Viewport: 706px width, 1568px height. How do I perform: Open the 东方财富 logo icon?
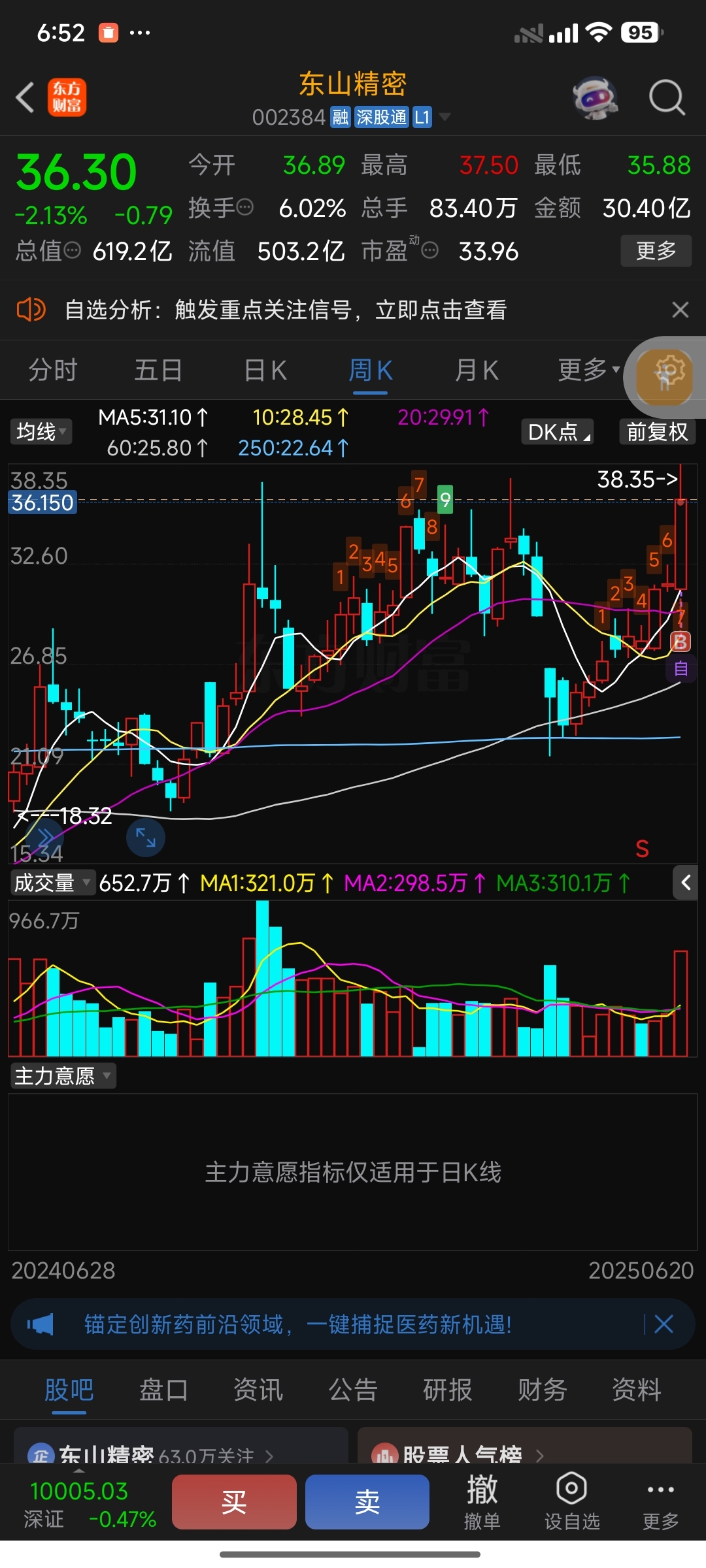(x=67, y=97)
